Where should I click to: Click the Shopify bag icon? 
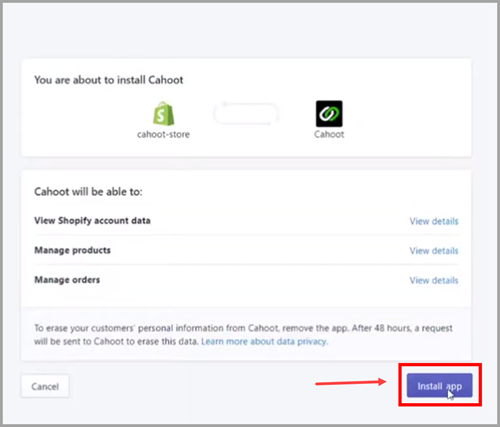(x=163, y=114)
